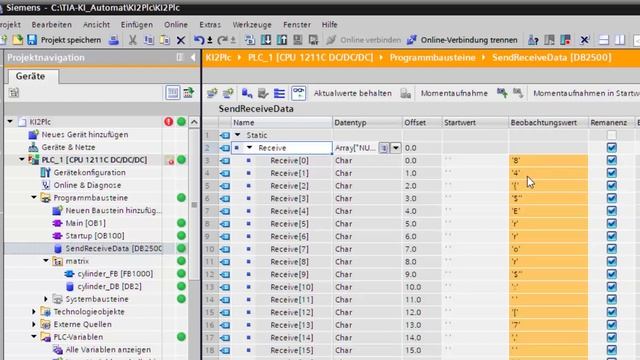
Task: Open the Receive datatype dropdown arrow
Action: point(396,148)
